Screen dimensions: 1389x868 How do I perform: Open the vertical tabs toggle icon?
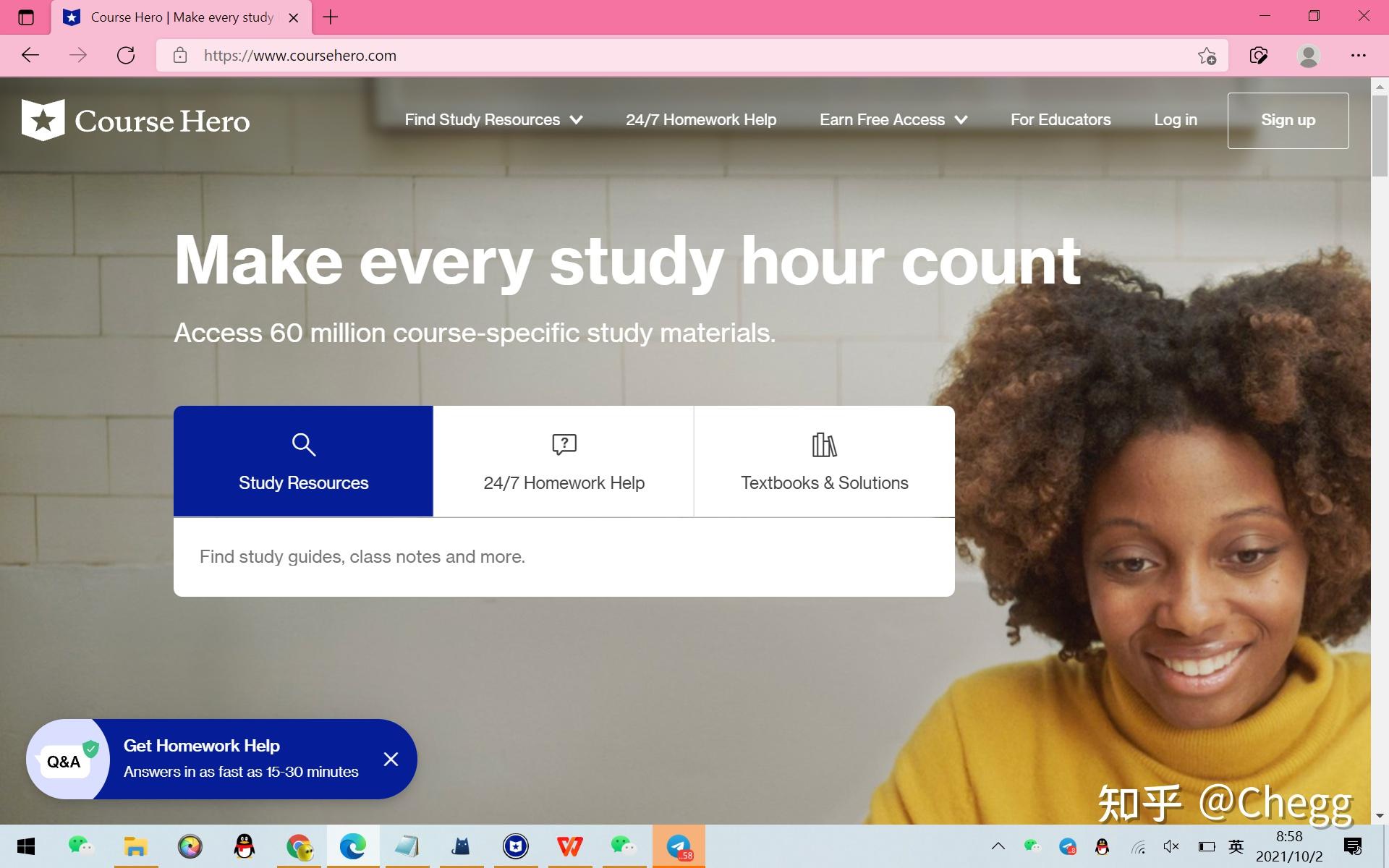26,17
